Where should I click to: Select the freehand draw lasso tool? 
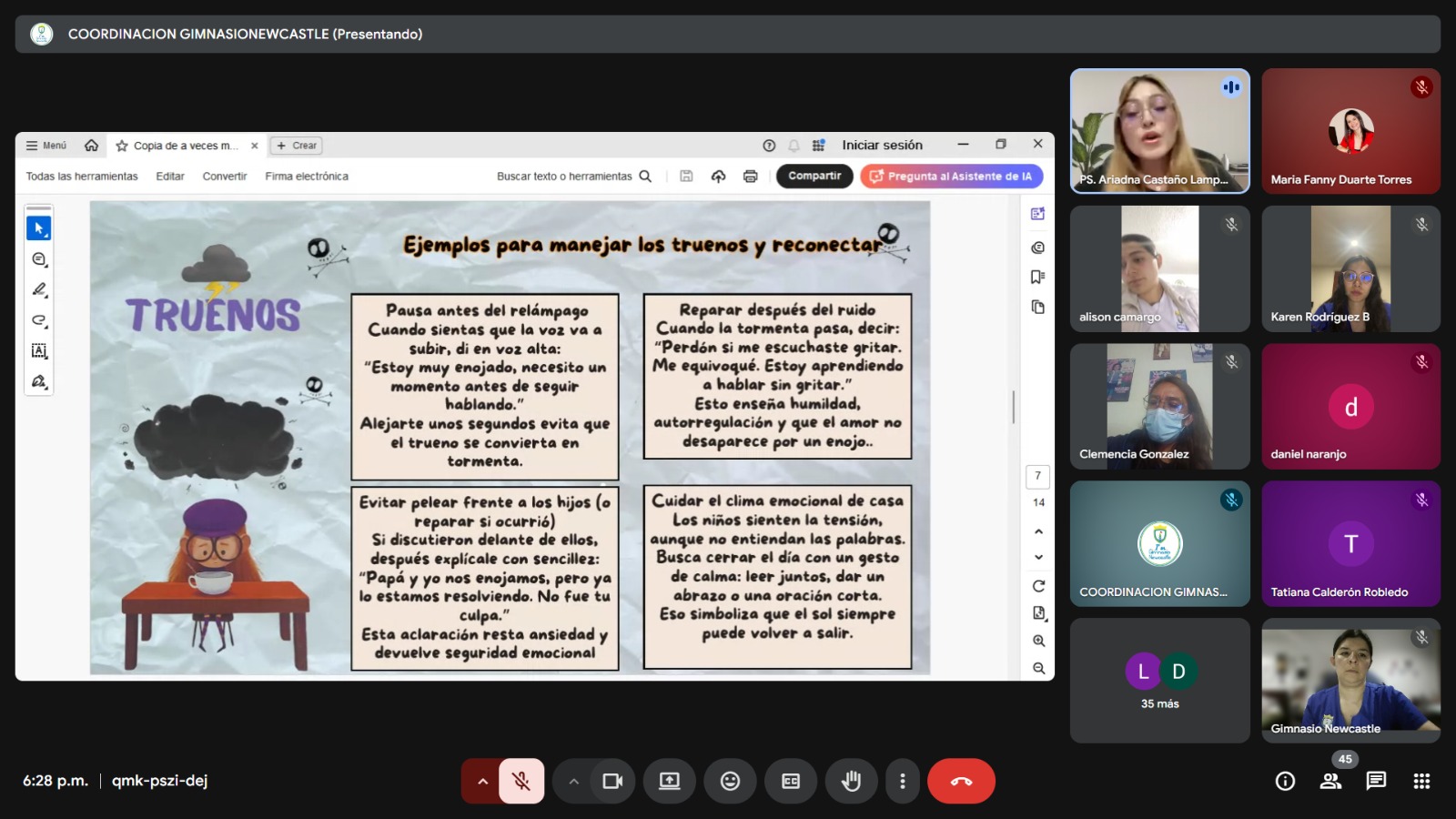click(x=39, y=320)
